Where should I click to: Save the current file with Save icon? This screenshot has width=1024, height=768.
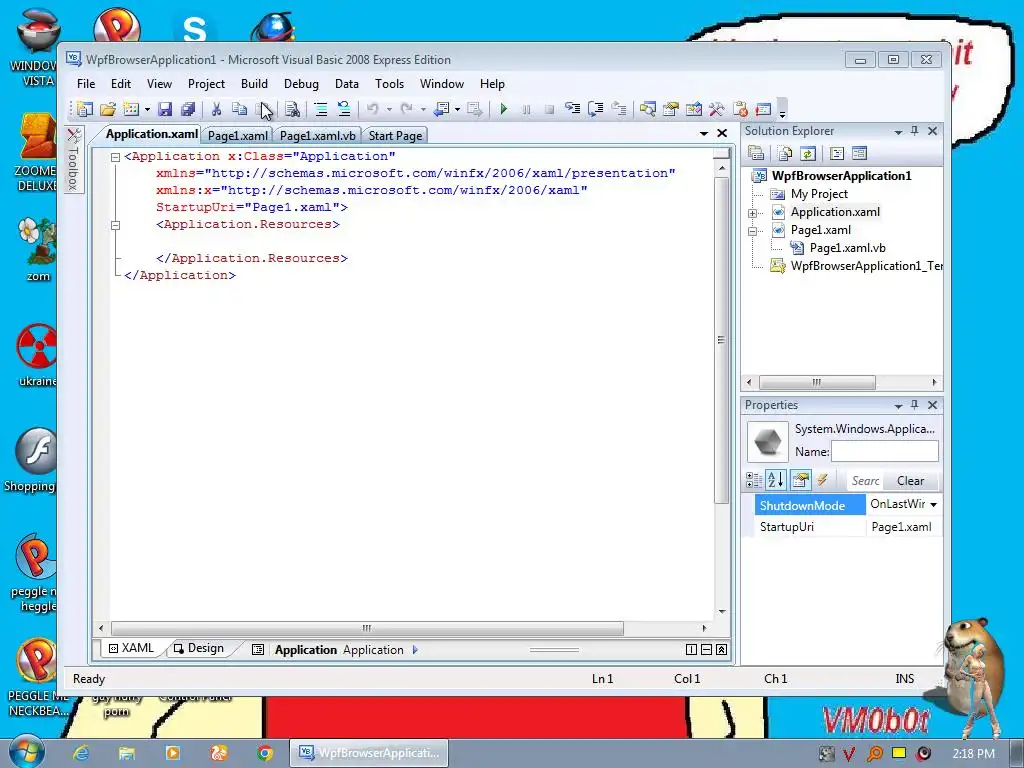coord(165,109)
